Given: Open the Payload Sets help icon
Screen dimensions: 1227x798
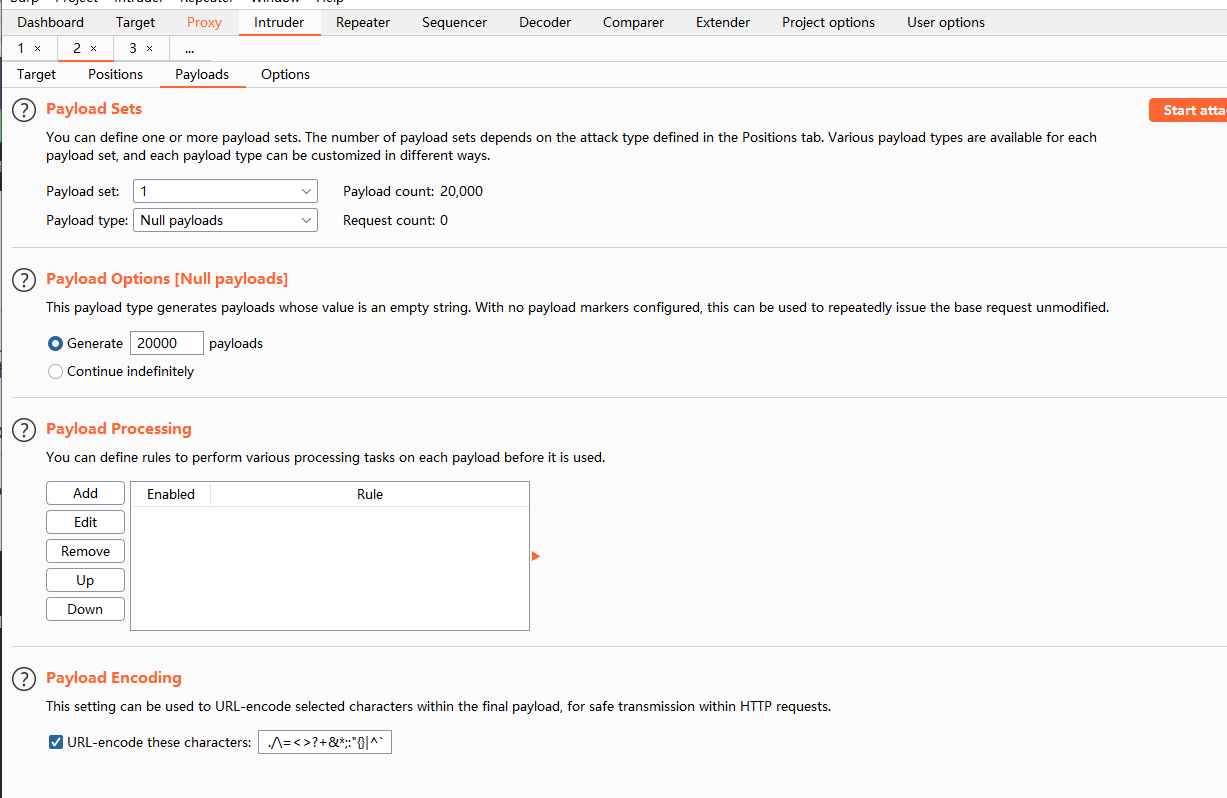Looking at the screenshot, I should coord(23,110).
